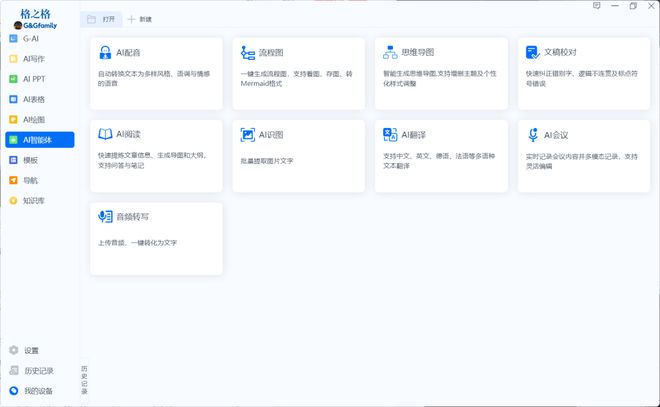660x407 pixels.
Task: Open the AI配音 voice-over tool icon
Action: tap(105, 52)
